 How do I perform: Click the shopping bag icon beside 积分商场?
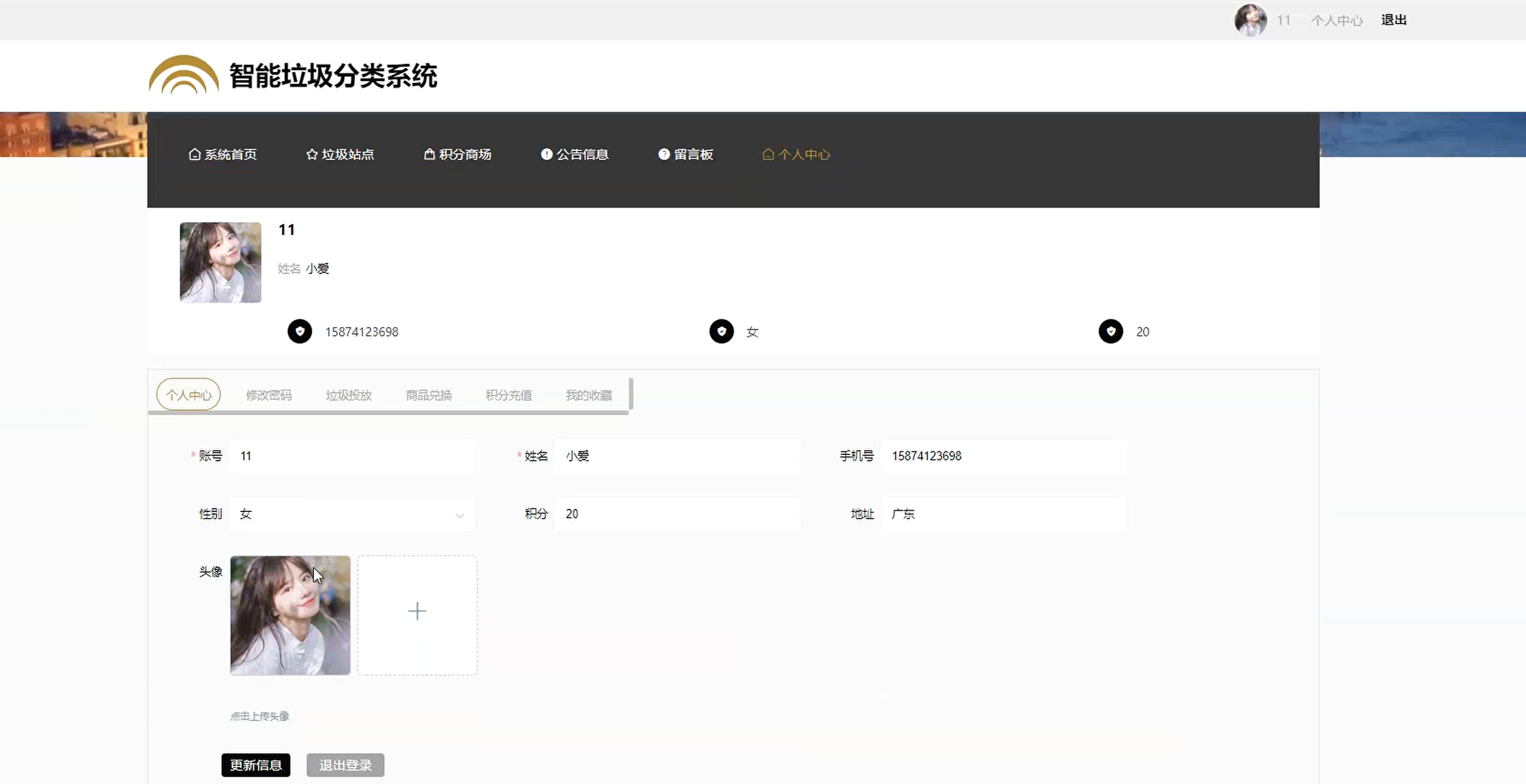coord(429,154)
